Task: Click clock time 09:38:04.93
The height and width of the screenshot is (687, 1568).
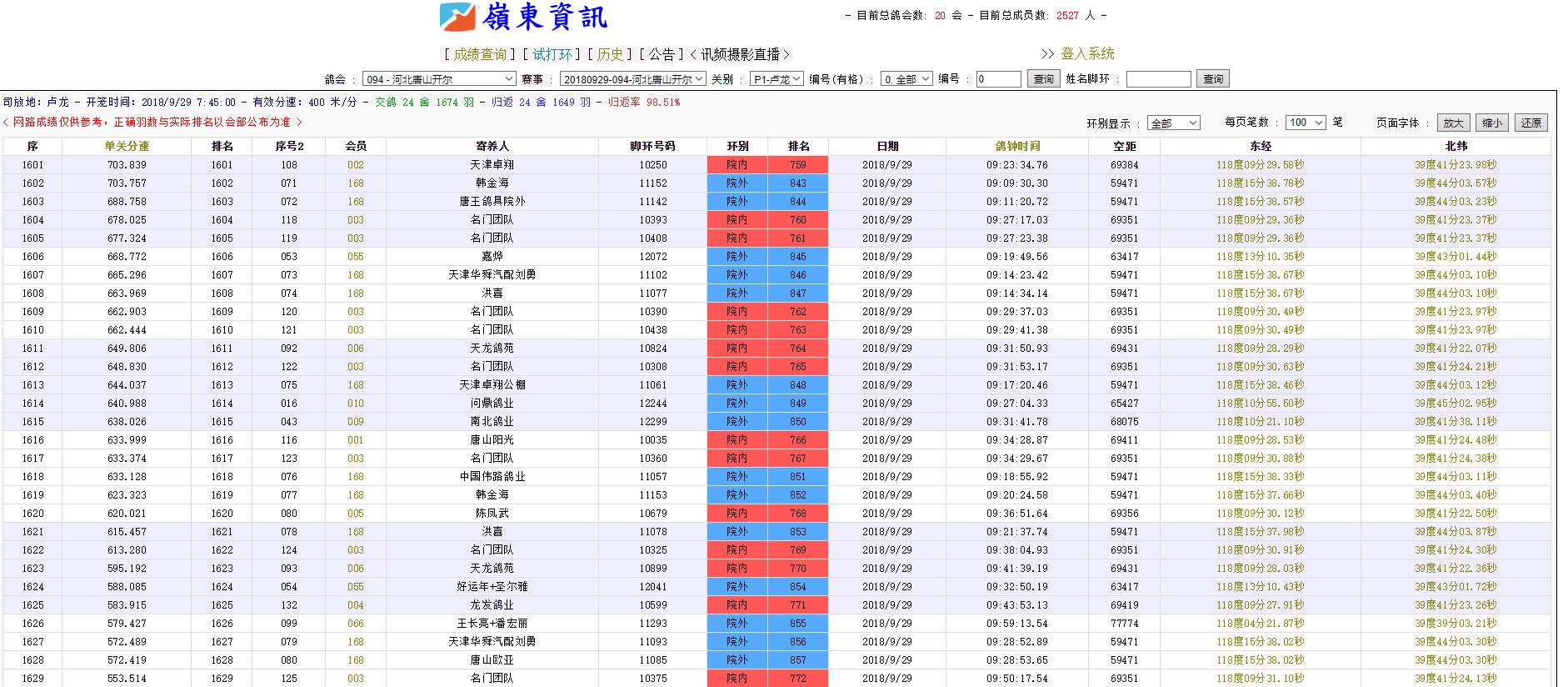Action: pos(1017,550)
